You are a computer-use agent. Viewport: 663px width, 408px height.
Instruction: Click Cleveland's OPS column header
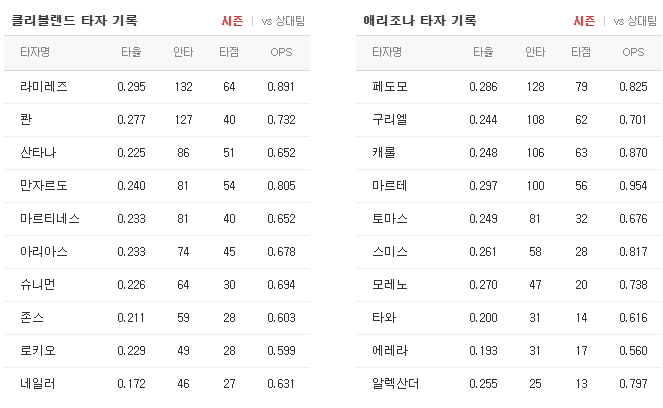click(x=281, y=52)
